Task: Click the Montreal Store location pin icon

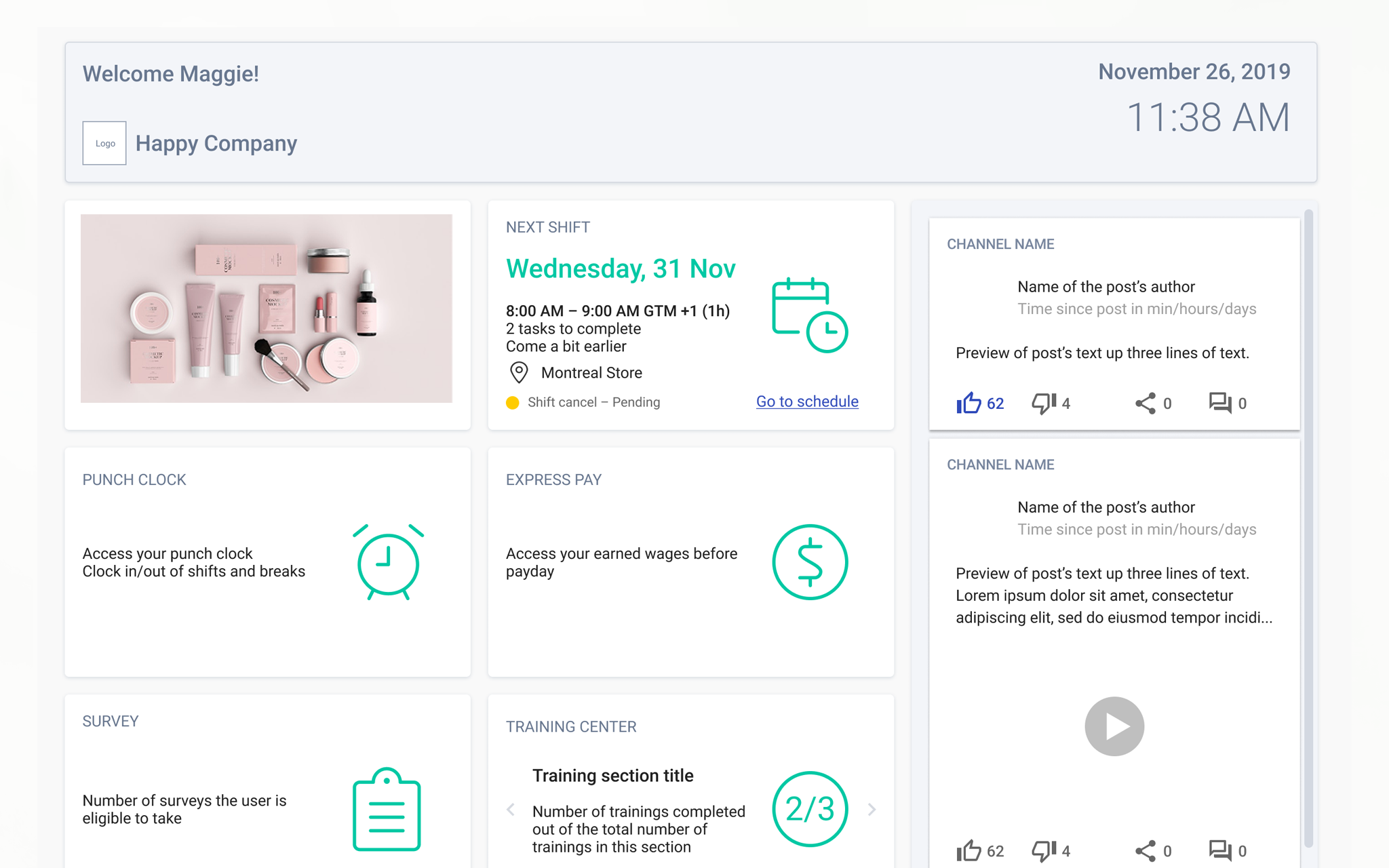Action: 519,372
